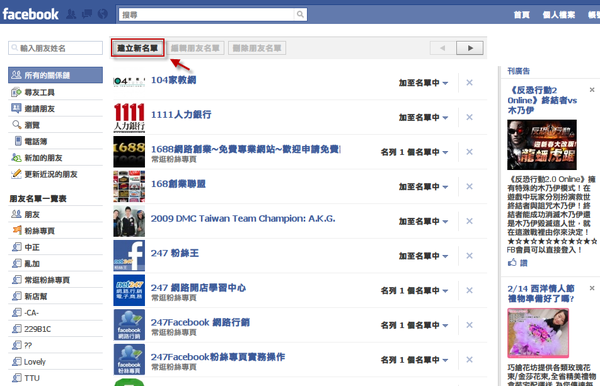Open 229B1C friend list
The width and height of the screenshot is (600, 386).
tap(55, 329)
